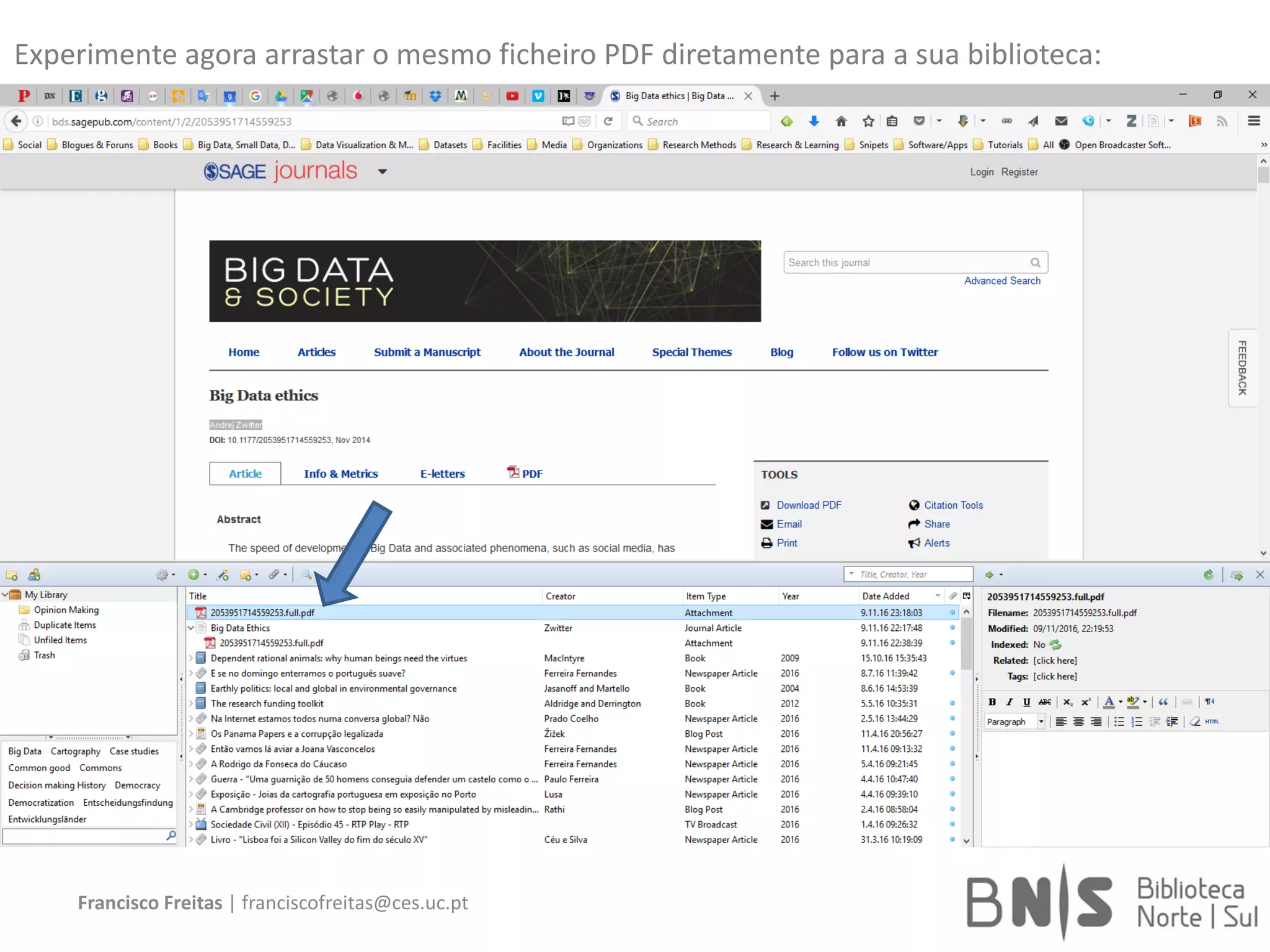Click Add Item by Identifier wand icon
Image resolution: width=1270 pixels, height=952 pixels.
pyautogui.click(x=223, y=575)
